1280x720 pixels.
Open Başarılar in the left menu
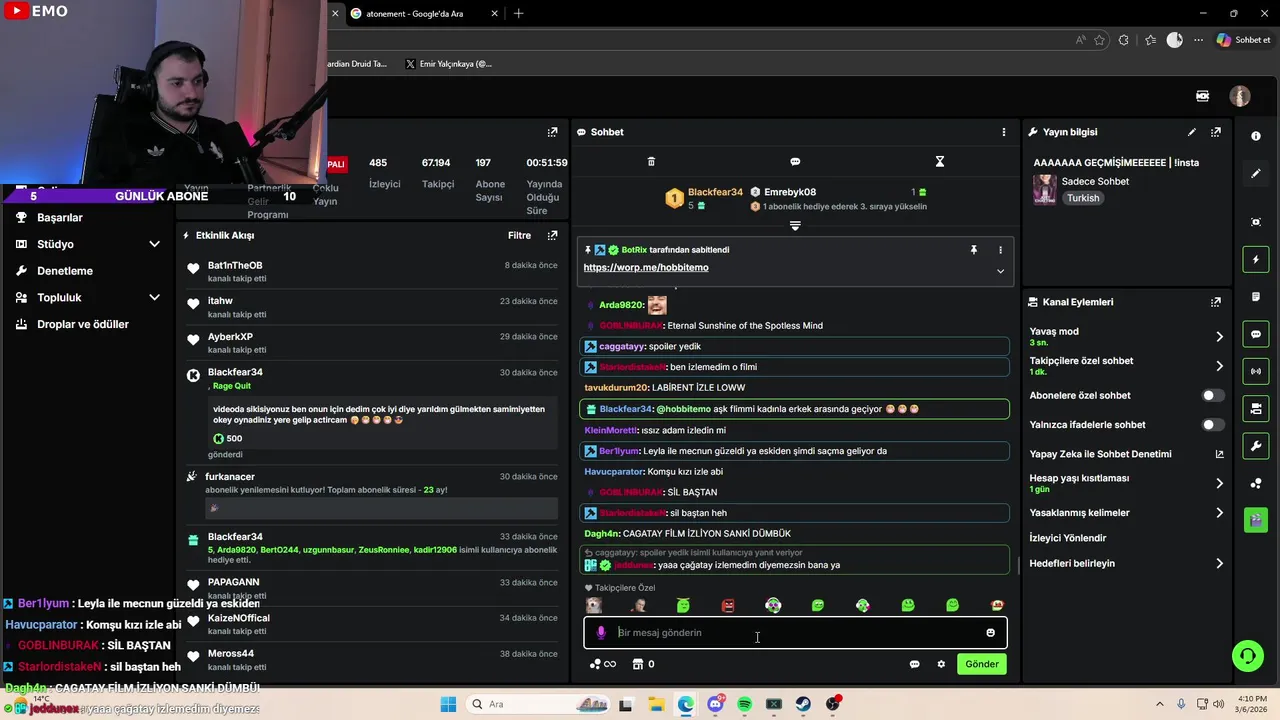click(x=60, y=218)
